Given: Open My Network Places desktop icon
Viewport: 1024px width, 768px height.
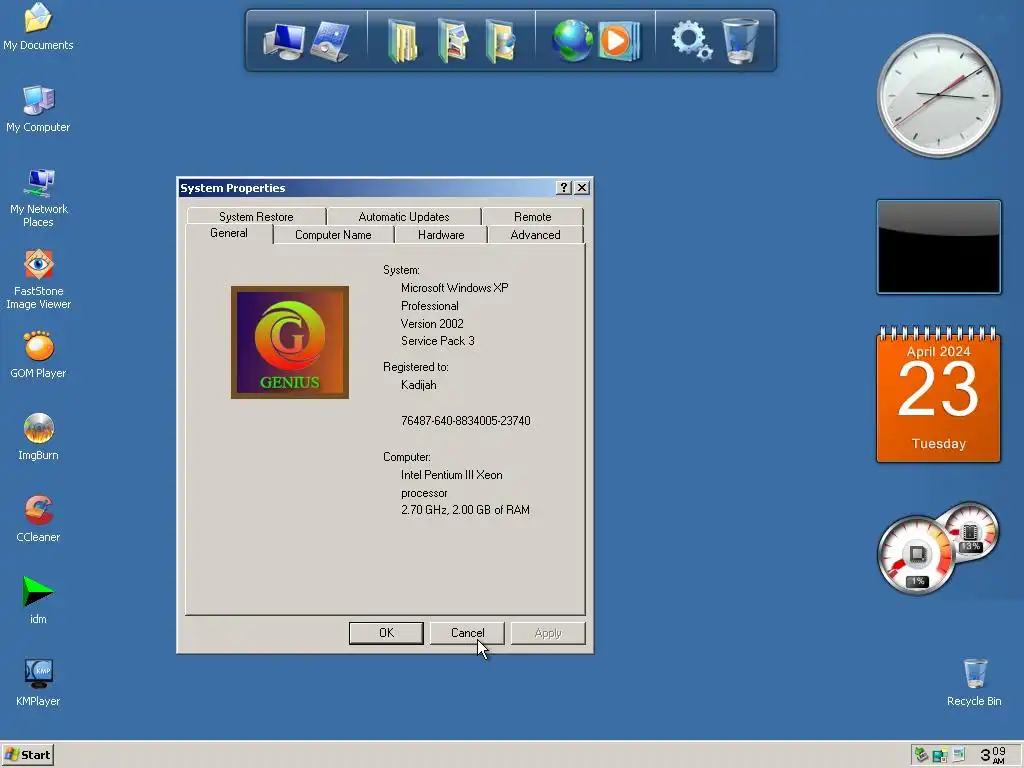Looking at the screenshot, I should [x=38, y=197].
